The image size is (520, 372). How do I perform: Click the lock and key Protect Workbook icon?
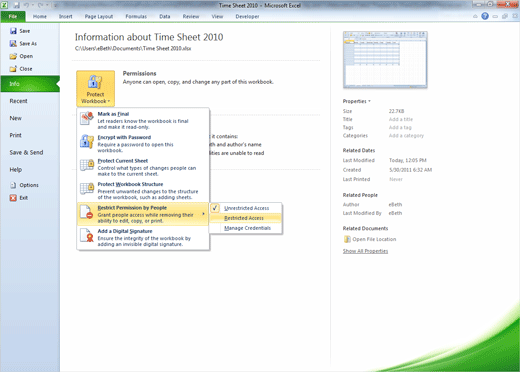coord(95,82)
